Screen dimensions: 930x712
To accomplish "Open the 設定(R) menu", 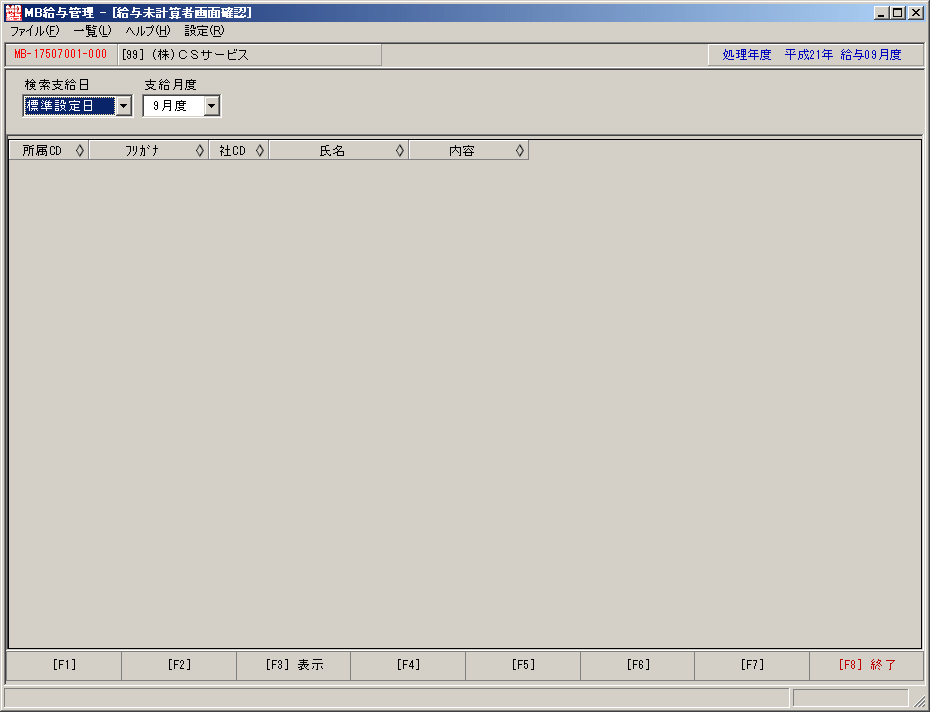I will point(205,31).
